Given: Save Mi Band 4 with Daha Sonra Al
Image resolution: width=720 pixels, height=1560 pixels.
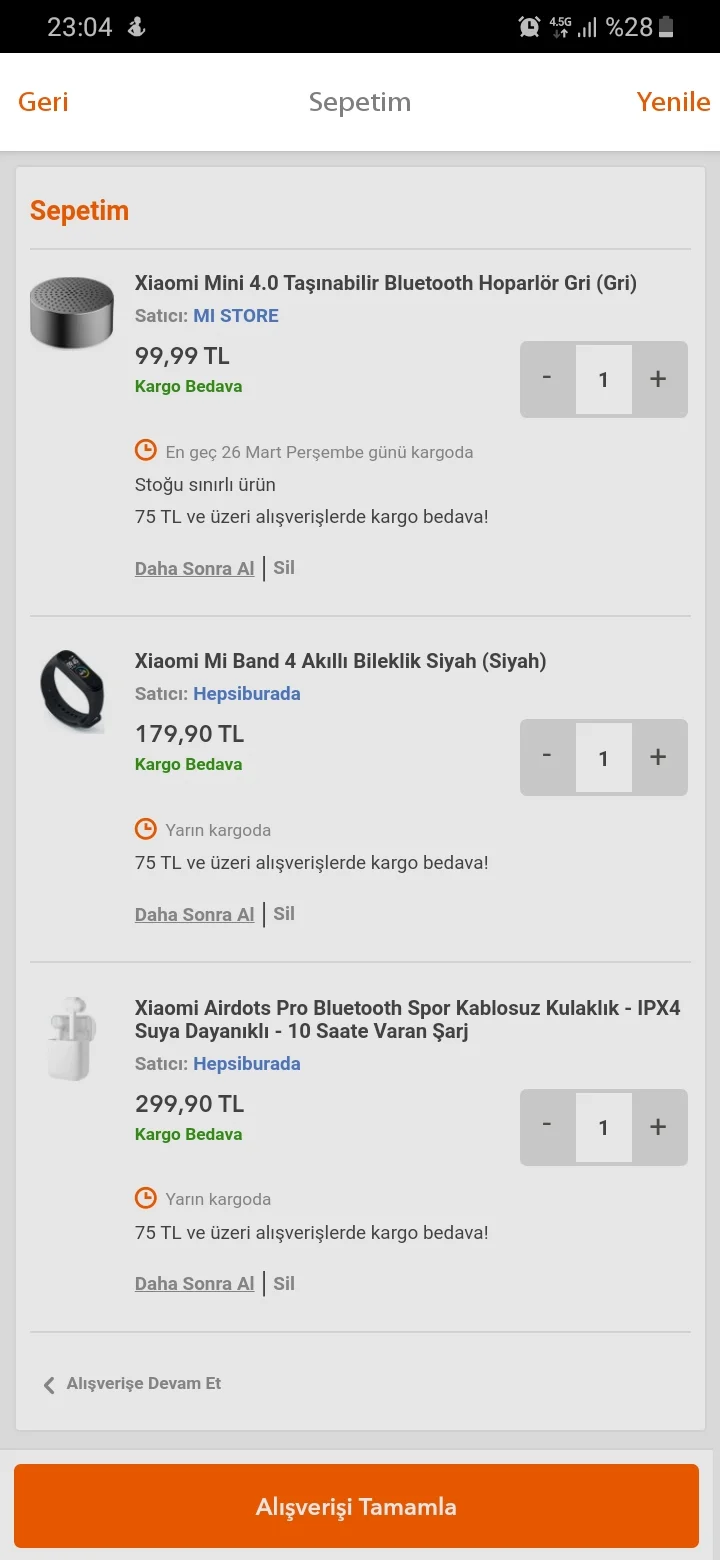Looking at the screenshot, I should tap(195, 914).
